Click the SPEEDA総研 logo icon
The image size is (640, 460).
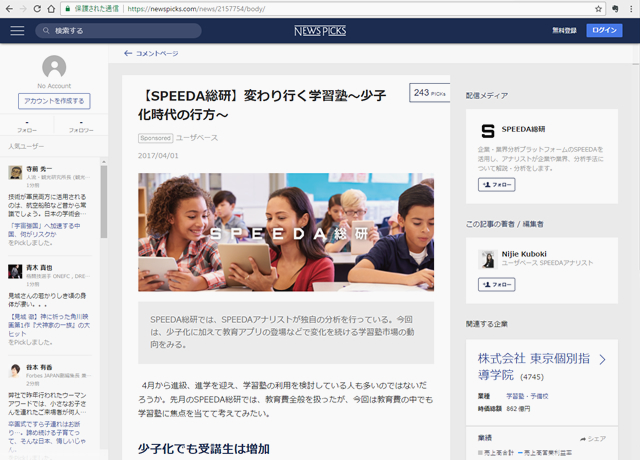pos(488,130)
